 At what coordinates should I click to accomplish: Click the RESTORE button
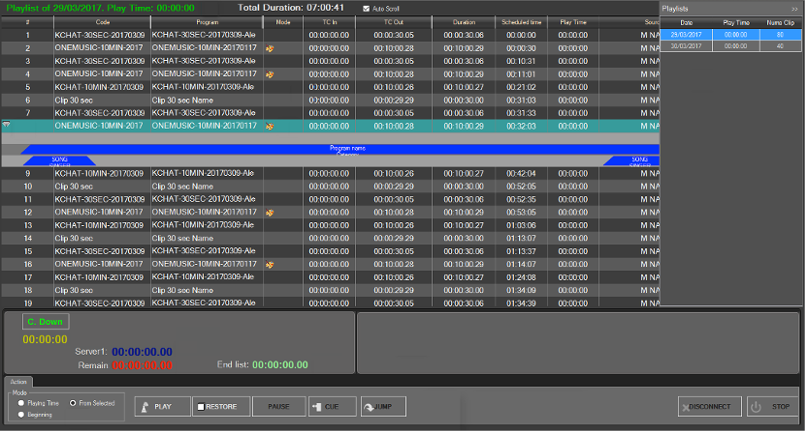coord(218,407)
